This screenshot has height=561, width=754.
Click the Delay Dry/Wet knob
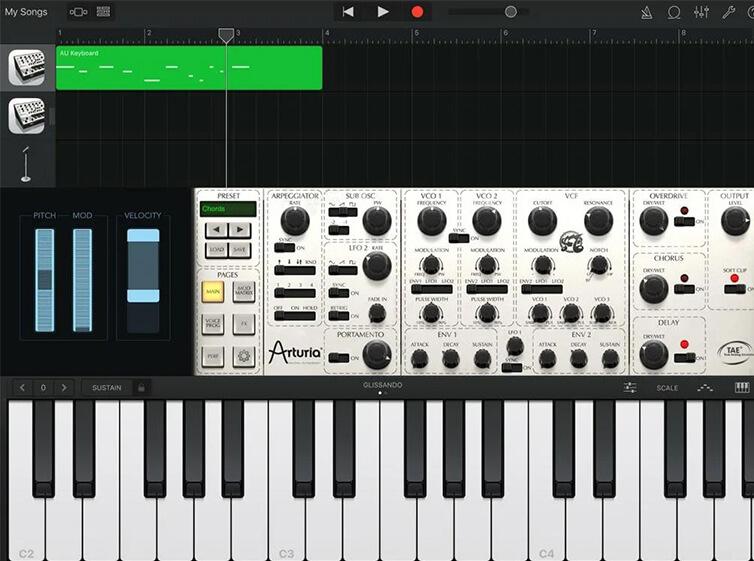(x=653, y=355)
